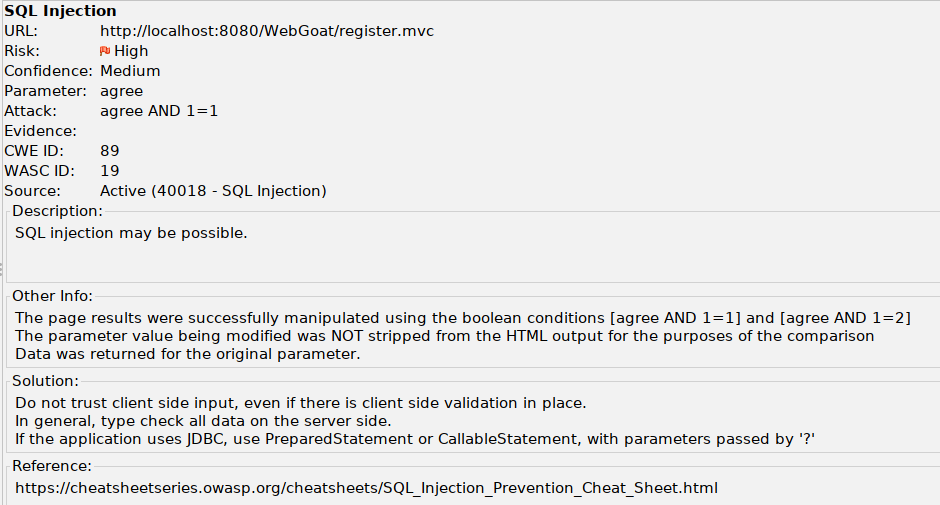Select the Parameter value agree

121,91
